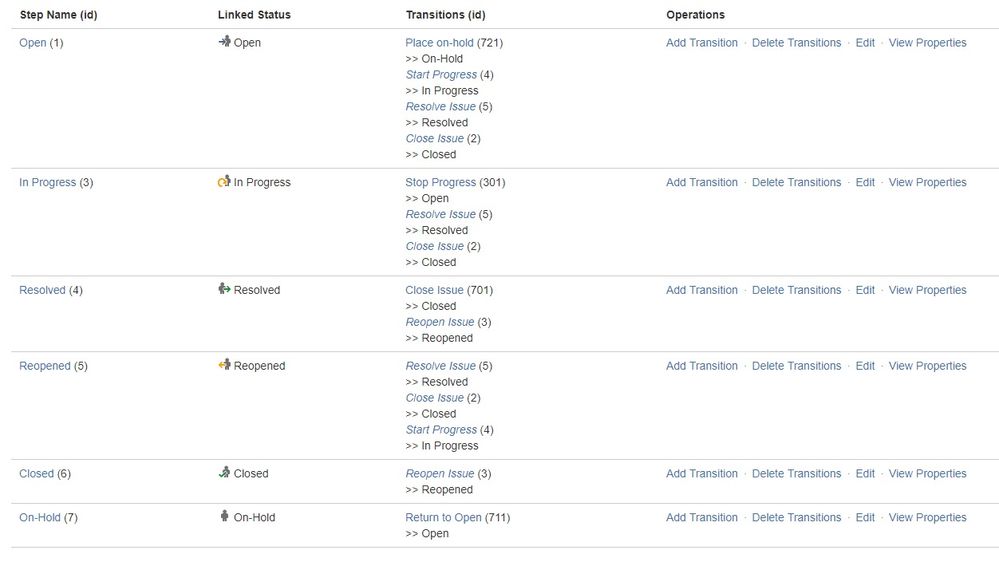Add Transition to the Open step
The width and height of the screenshot is (999, 575).
pos(701,43)
